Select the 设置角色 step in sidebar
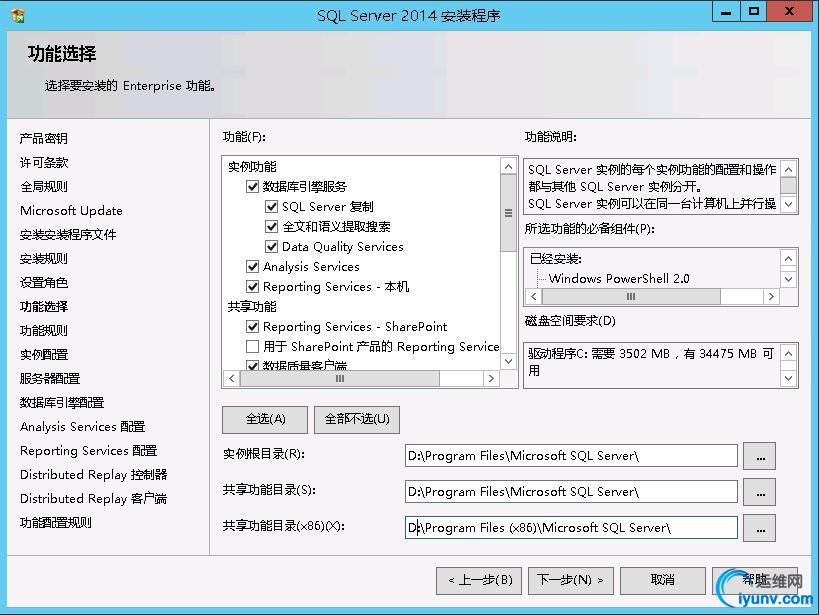Image resolution: width=819 pixels, height=615 pixels. coord(44,283)
